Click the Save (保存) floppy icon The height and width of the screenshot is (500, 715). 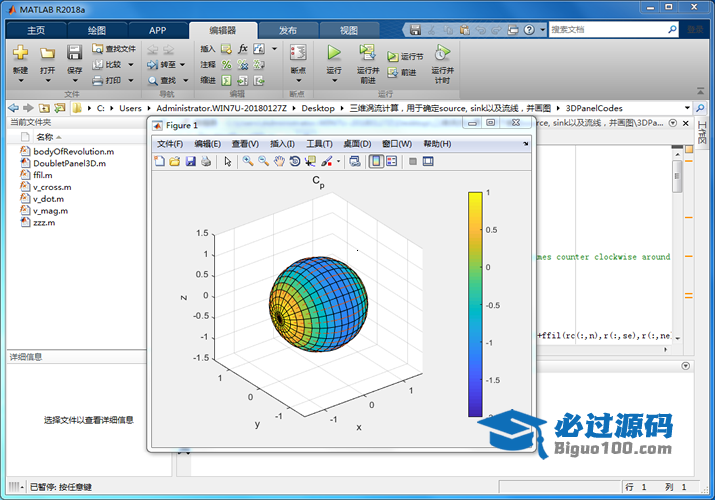click(x=74, y=53)
